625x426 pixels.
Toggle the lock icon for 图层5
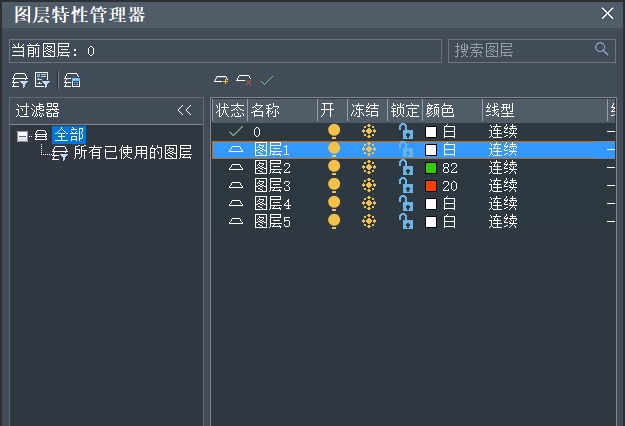click(x=405, y=222)
